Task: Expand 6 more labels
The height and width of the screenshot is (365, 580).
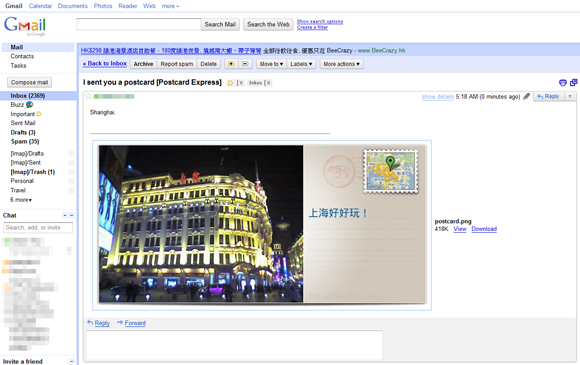Action: pyautogui.click(x=21, y=200)
